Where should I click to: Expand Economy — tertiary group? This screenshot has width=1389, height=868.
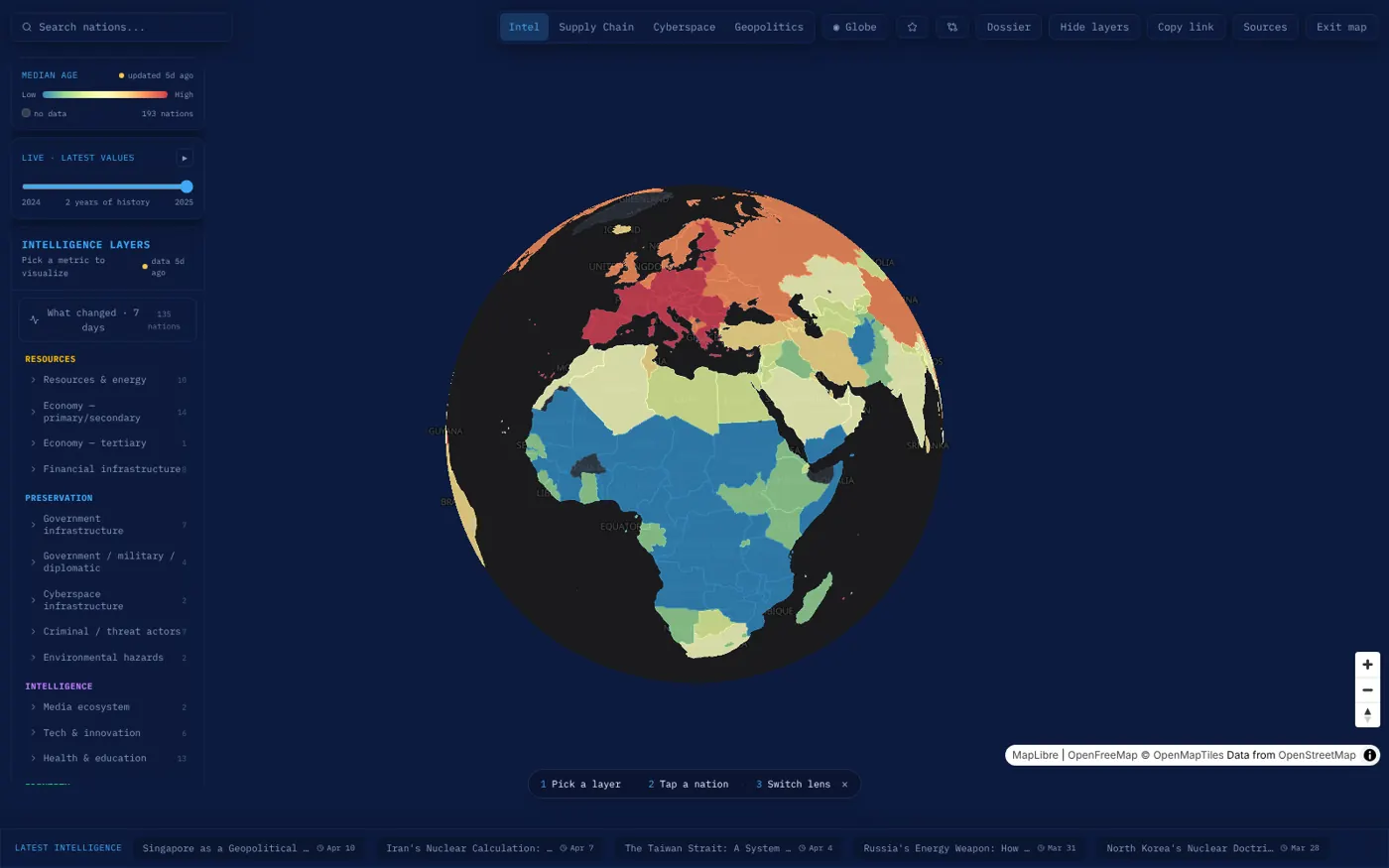(106, 443)
